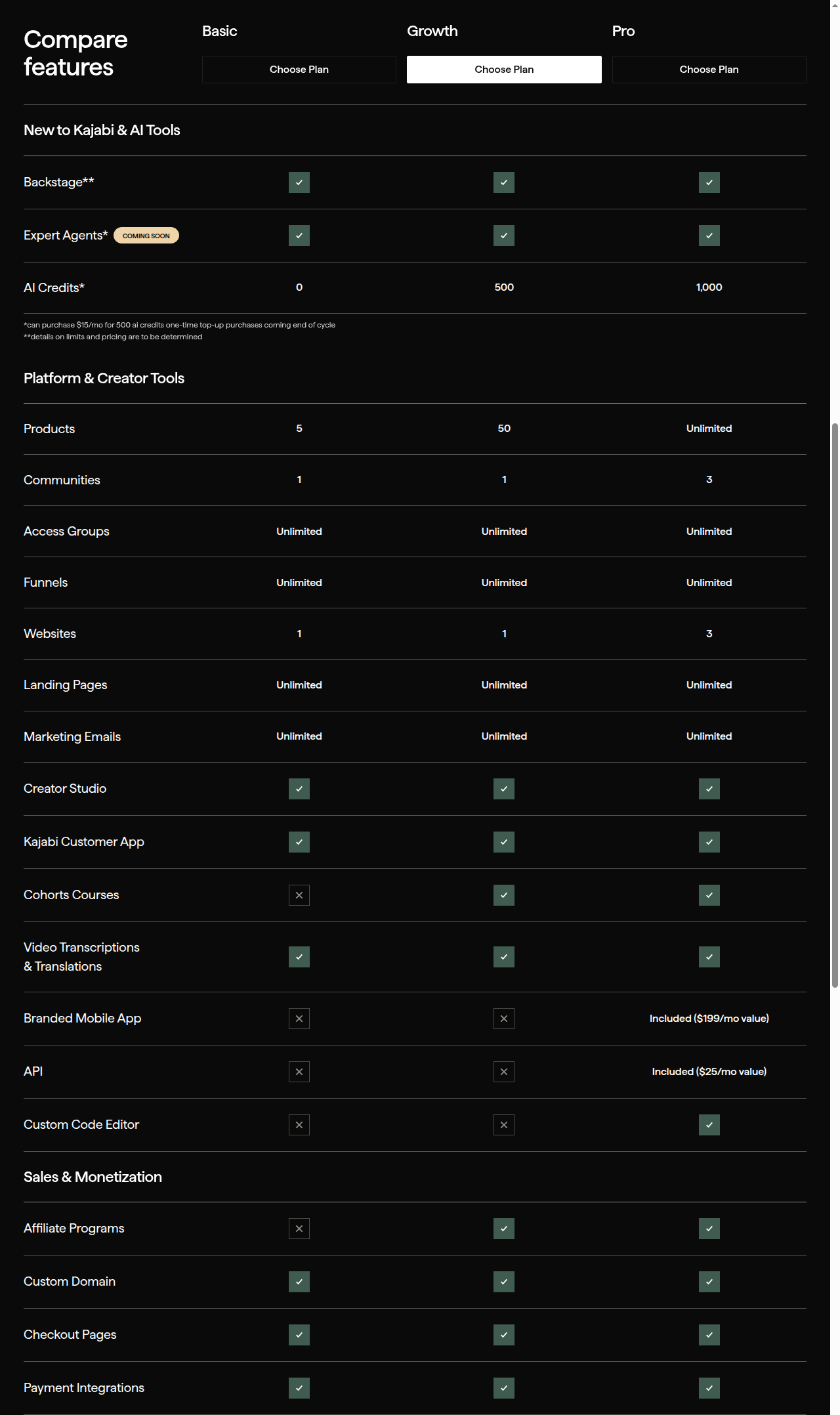Click the Expert Agents checkmark under Pro
Screen dimensions: 840x1415
point(709,236)
